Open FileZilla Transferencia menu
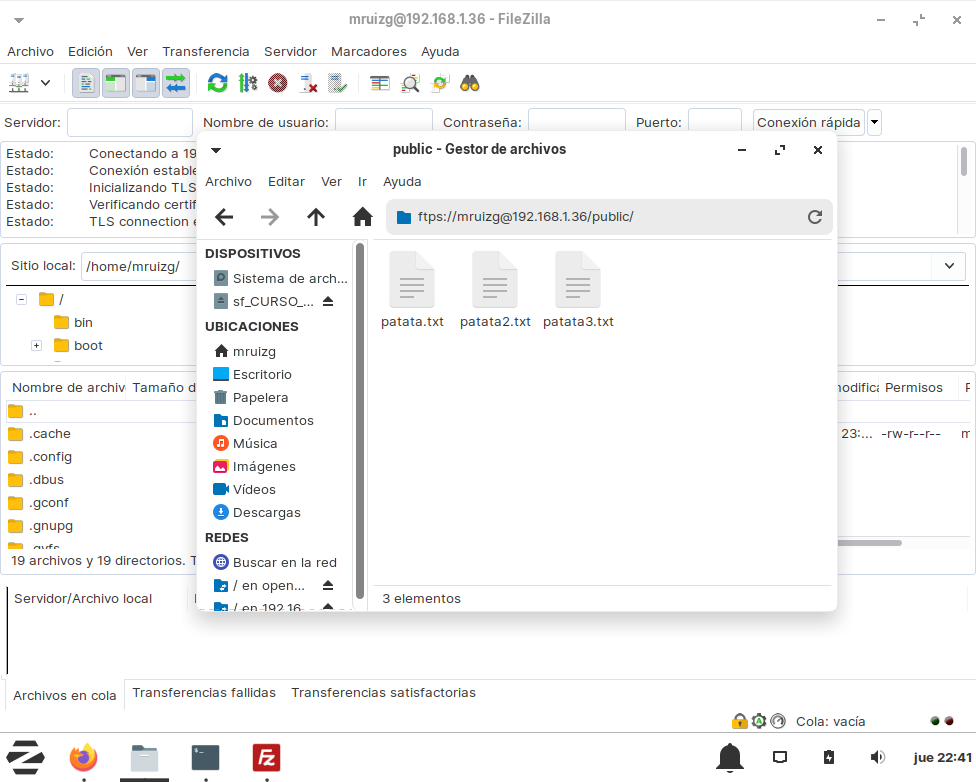 coord(205,51)
